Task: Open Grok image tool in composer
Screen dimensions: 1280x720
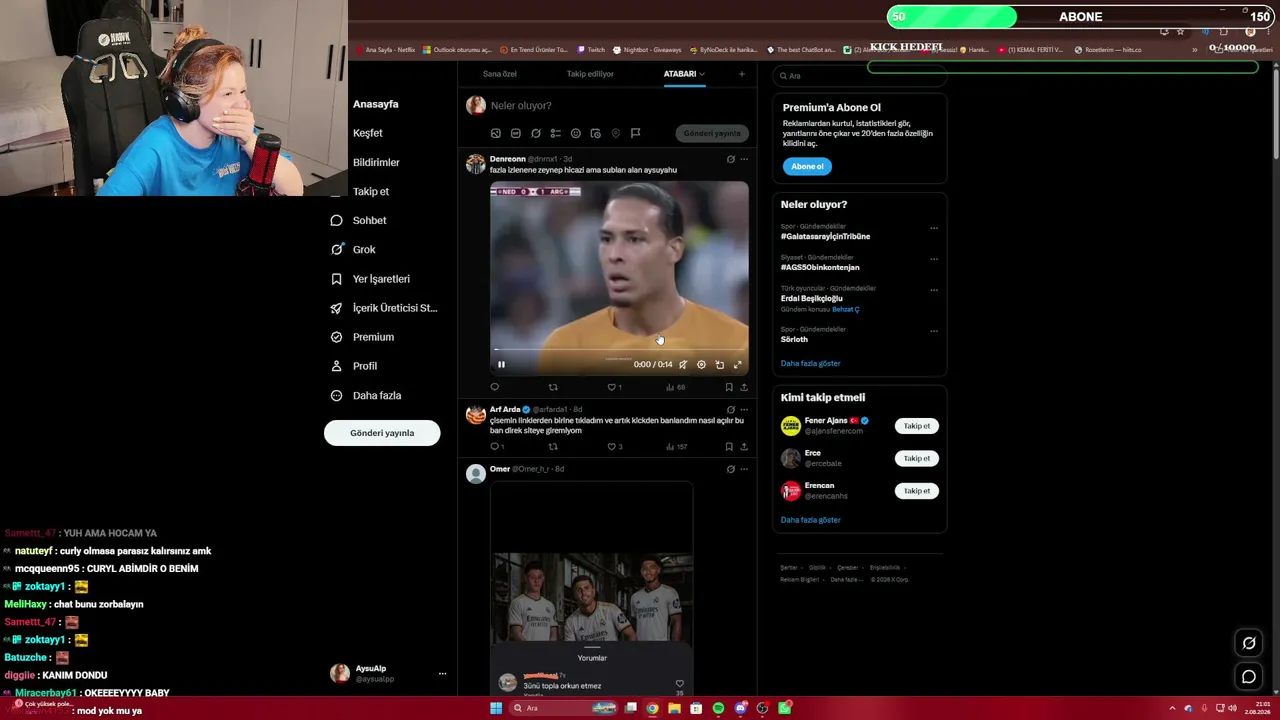Action: pyautogui.click(x=536, y=133)
